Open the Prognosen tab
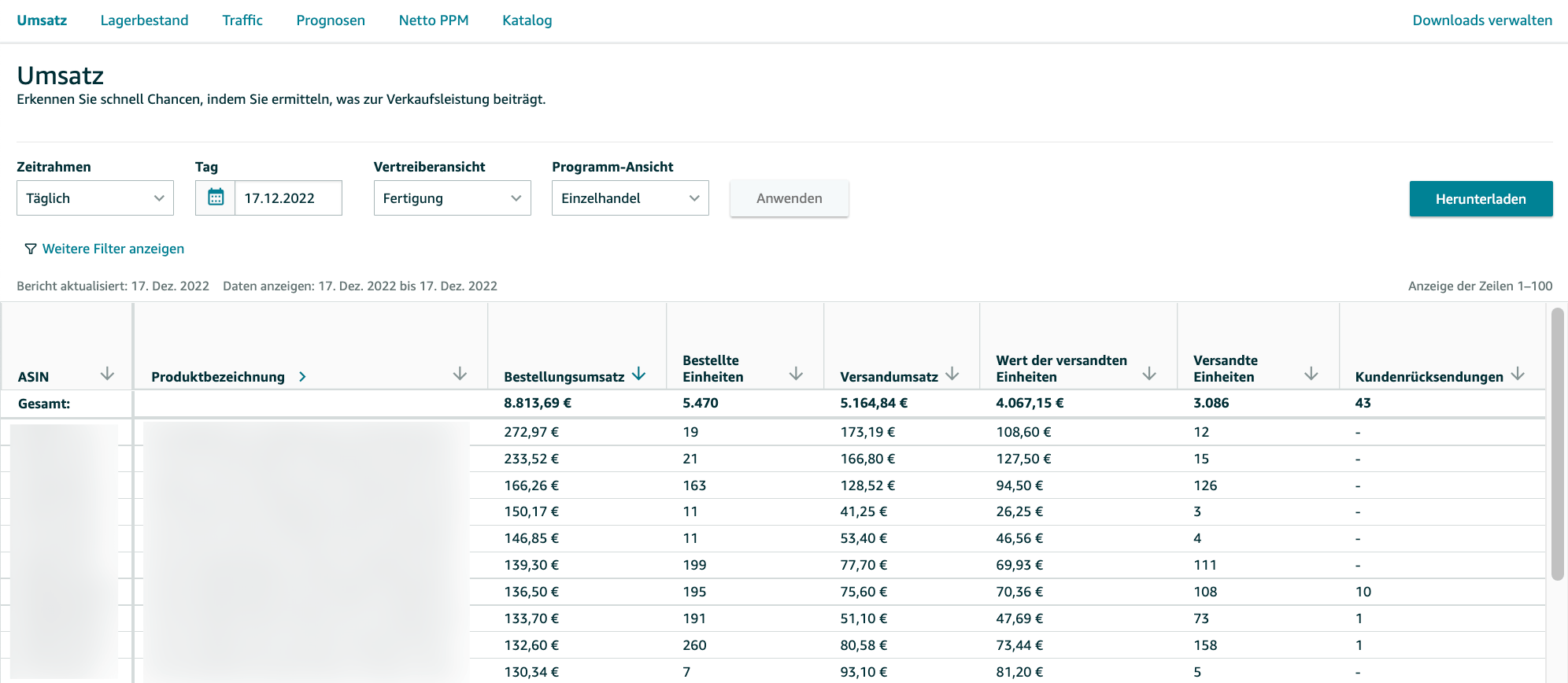The width and height of the screenshot is (1568, 683). 331,20
